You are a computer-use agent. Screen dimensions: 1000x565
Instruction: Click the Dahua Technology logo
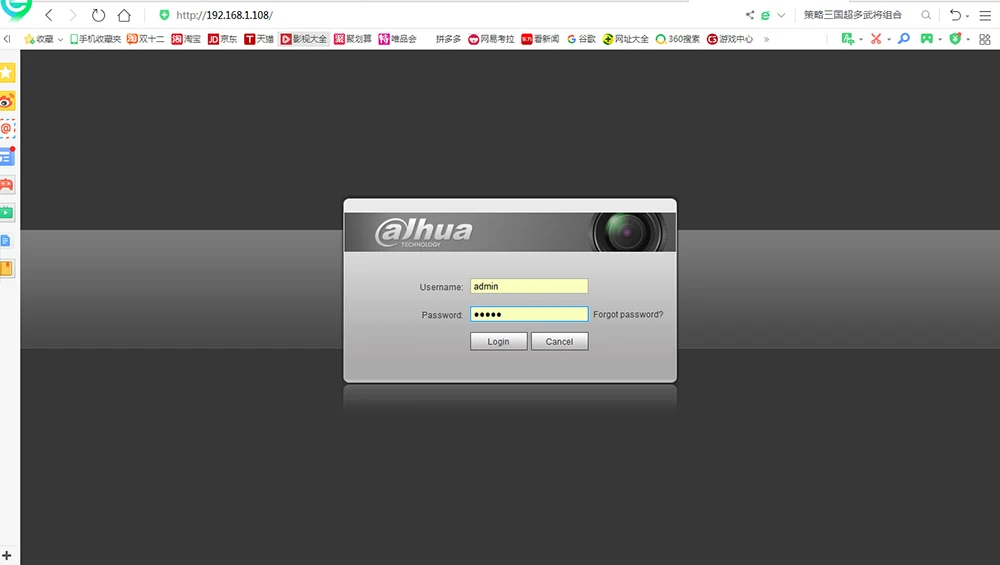pos(423,233)
